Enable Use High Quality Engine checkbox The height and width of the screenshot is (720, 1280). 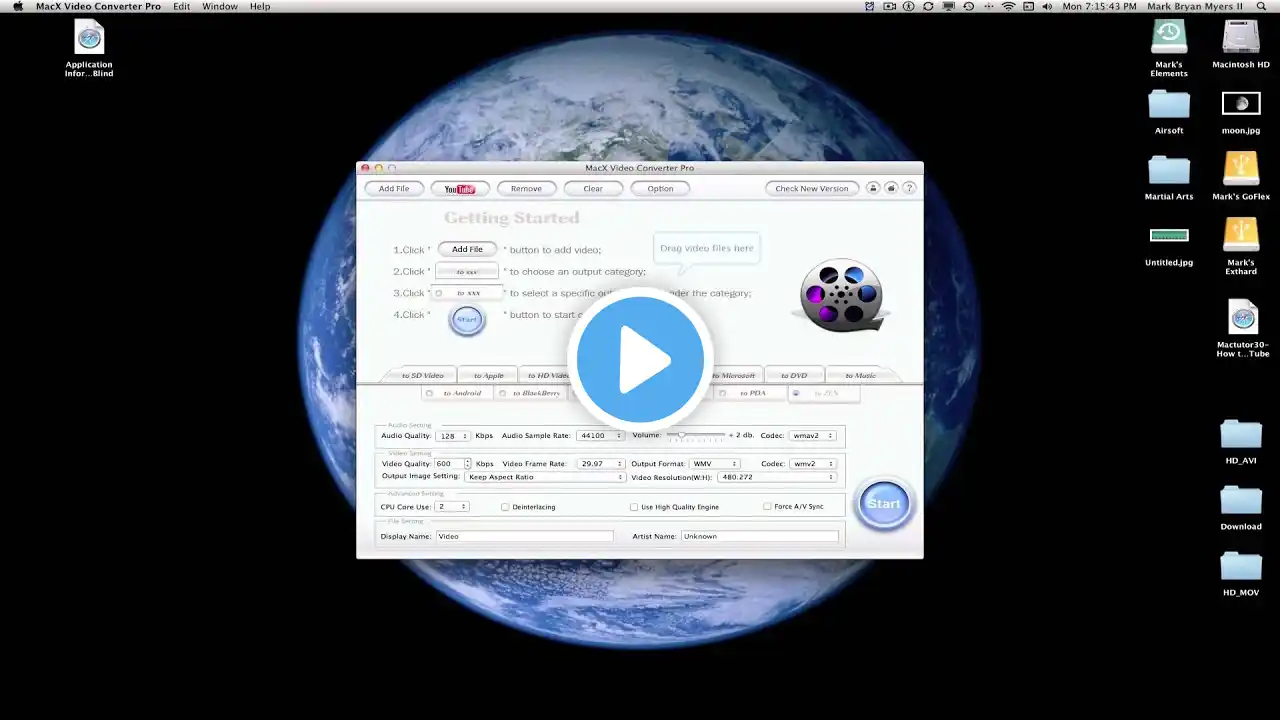[x=634, y=507]
